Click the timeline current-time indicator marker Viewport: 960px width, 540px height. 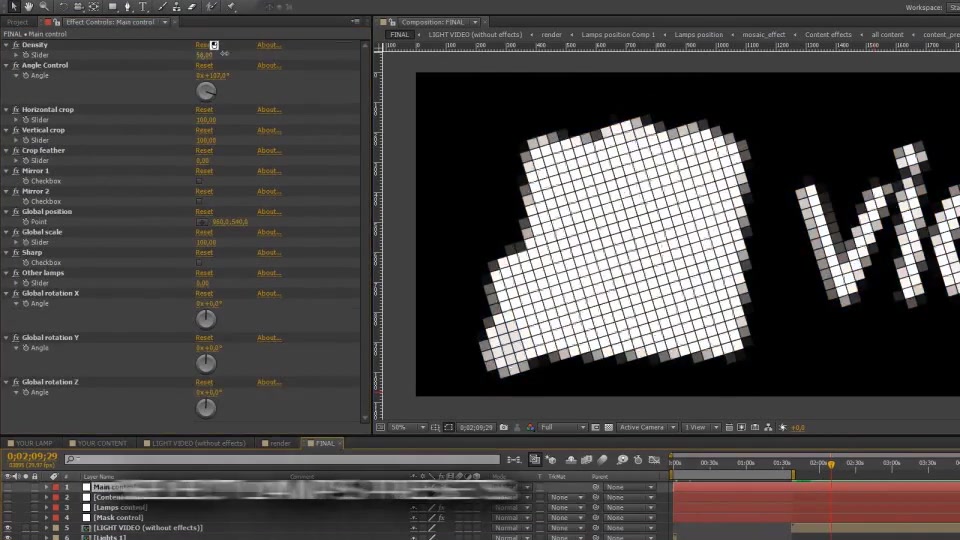coord(831,465)
